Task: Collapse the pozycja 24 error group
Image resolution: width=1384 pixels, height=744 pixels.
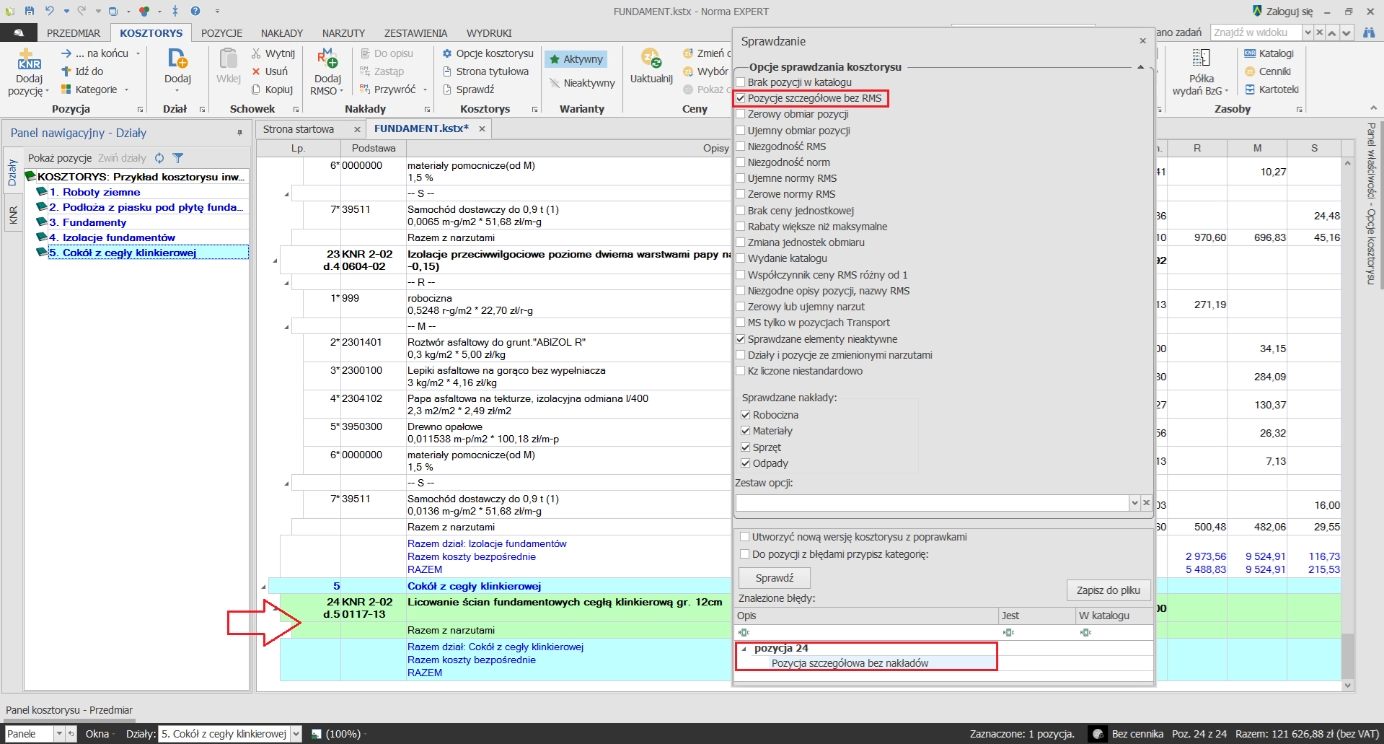Action: coord(745,649)
